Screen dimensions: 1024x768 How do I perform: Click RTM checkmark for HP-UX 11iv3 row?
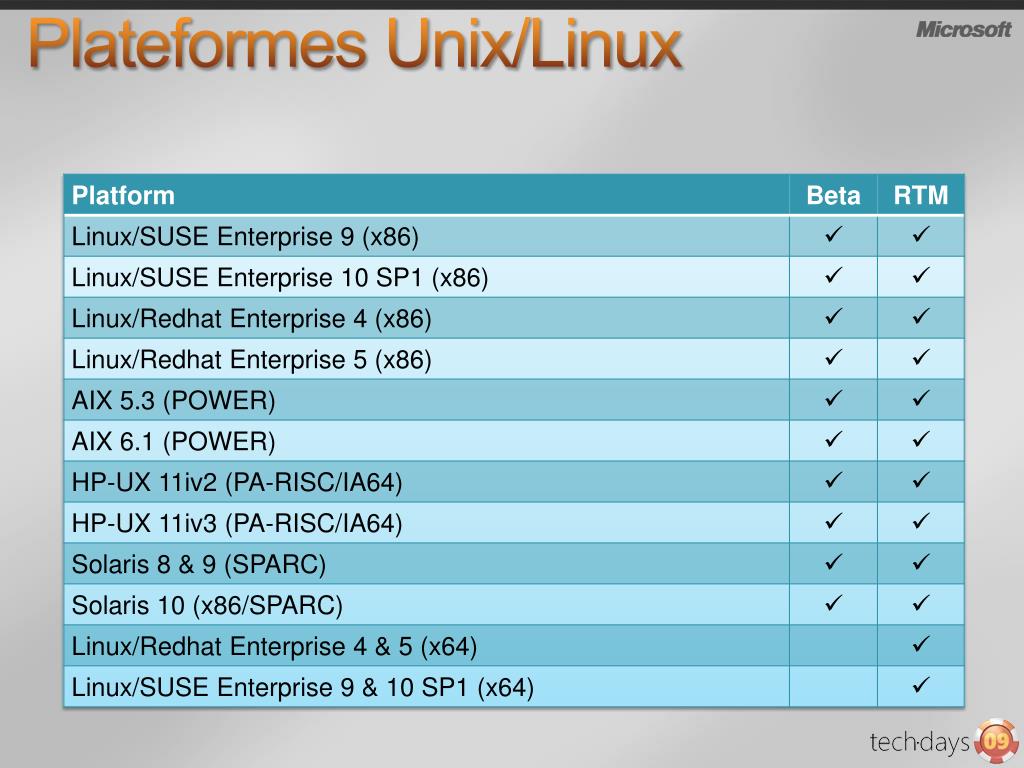point(921,521)
